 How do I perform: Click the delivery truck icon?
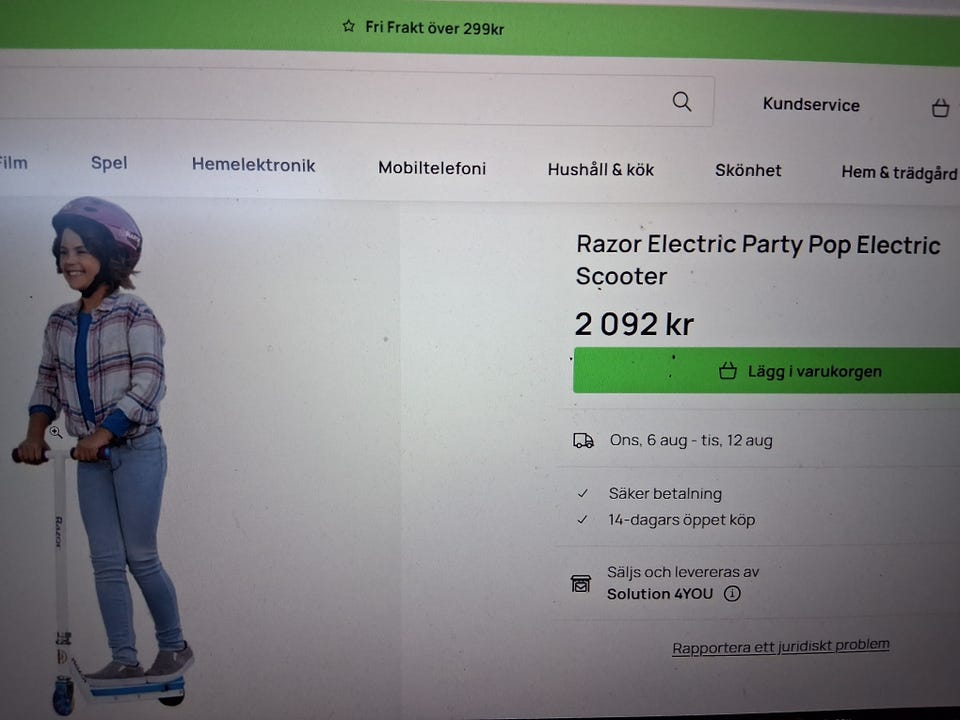click(x=583, y=440)
